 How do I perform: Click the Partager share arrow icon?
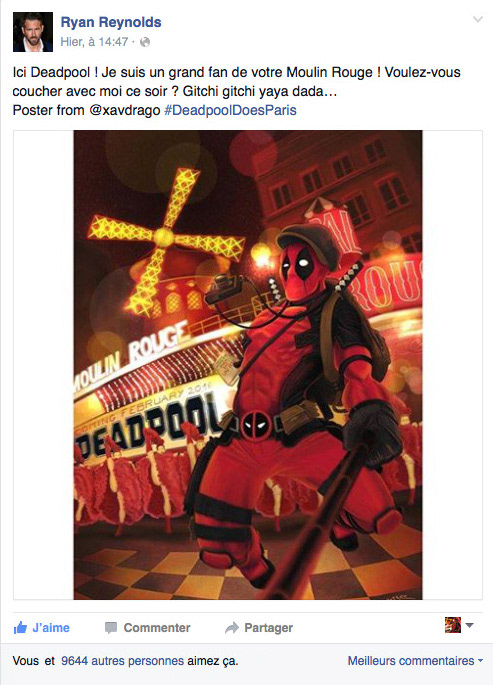[231, 628]
